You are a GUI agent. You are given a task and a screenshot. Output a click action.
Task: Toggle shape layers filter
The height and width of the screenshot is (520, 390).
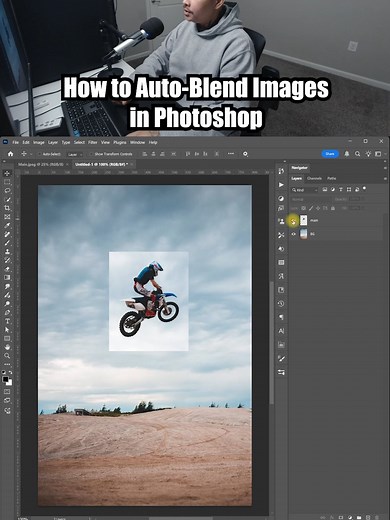point(349,189)
